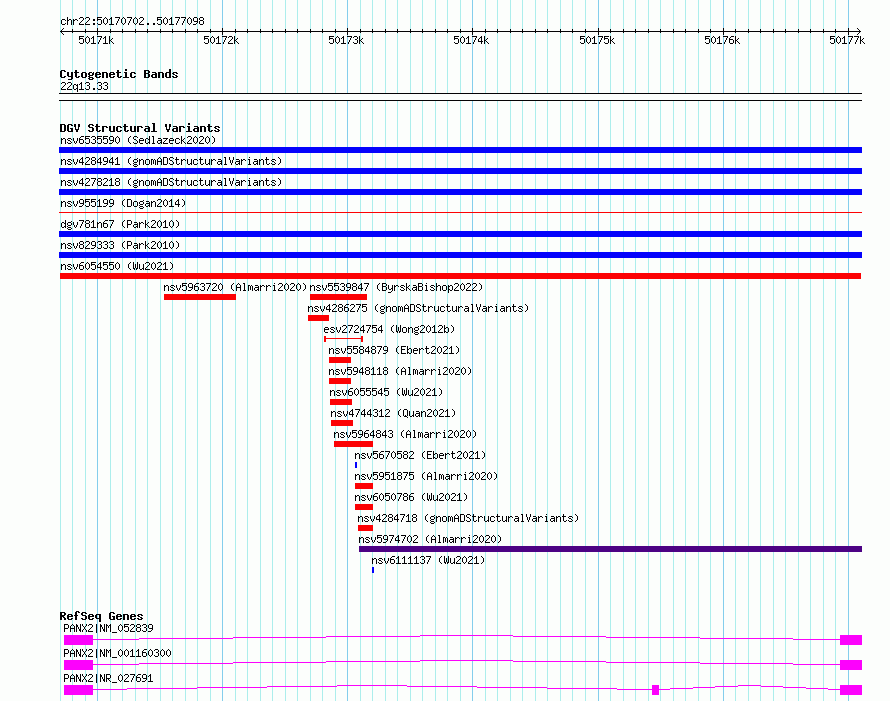Screen dimensions: 890x701
Task: Open the dgv781n67 (Park2010) label
Action: [120, 224]
